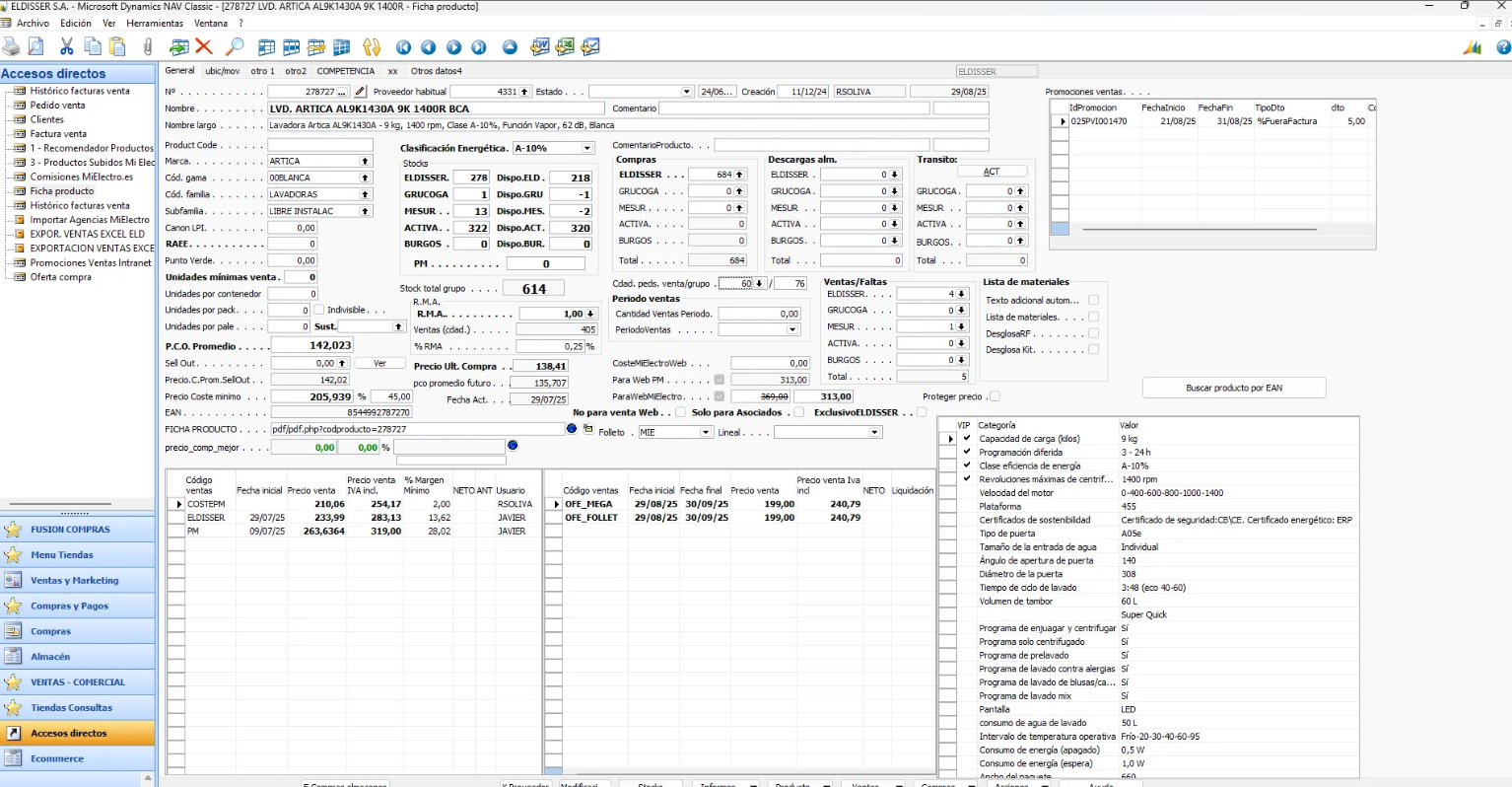Enable the 'No para venta Web' checkbox

pos(680,412)
